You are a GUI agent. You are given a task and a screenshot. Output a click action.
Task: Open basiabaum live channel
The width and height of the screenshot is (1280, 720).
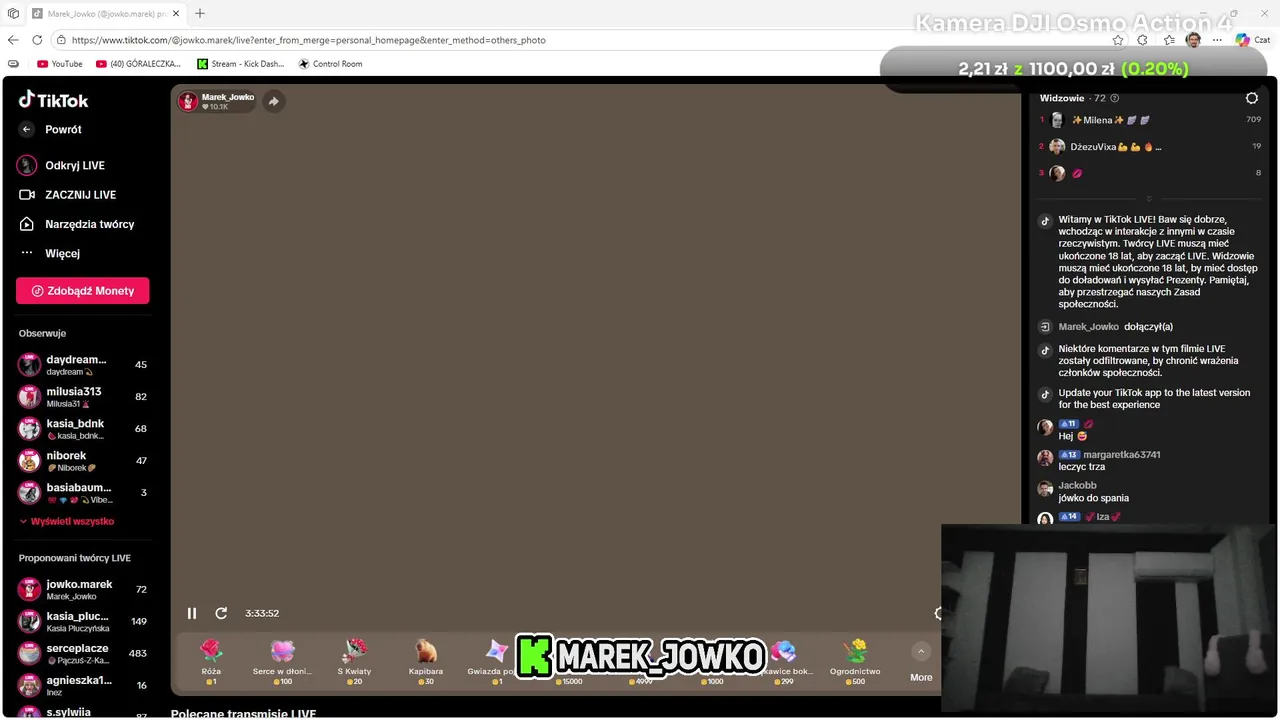point(82,493)
